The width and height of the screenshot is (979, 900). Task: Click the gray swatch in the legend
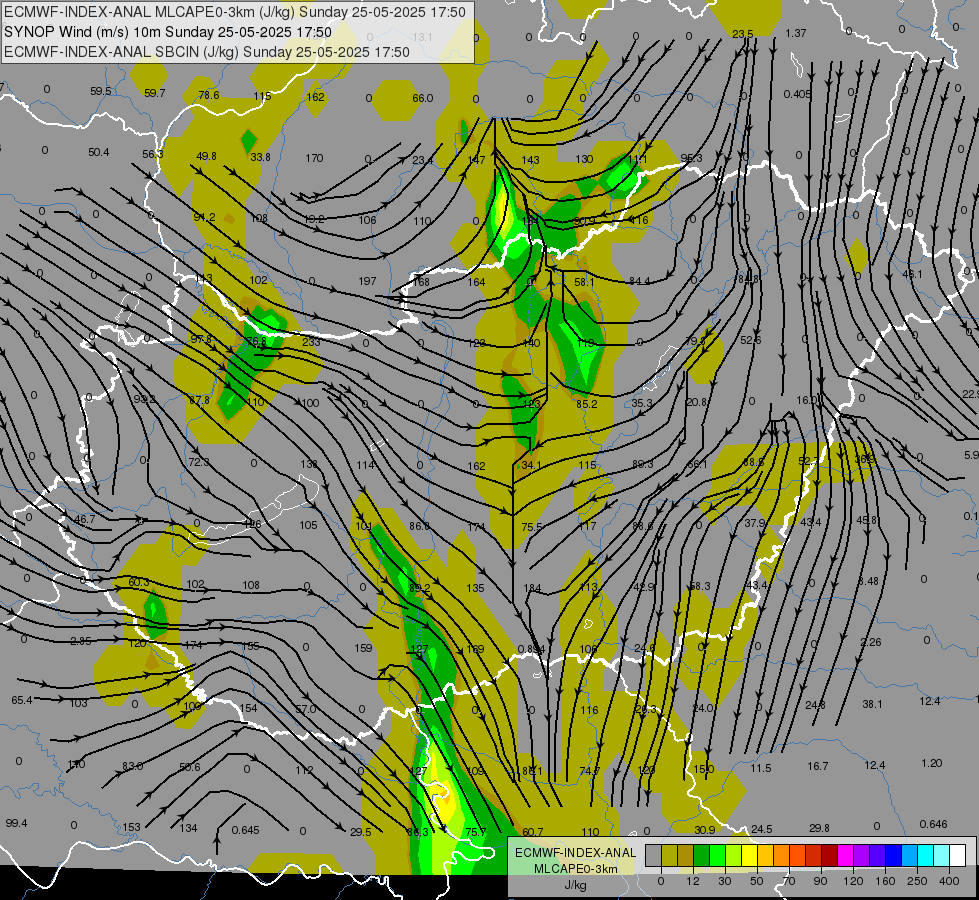[653, 856]
